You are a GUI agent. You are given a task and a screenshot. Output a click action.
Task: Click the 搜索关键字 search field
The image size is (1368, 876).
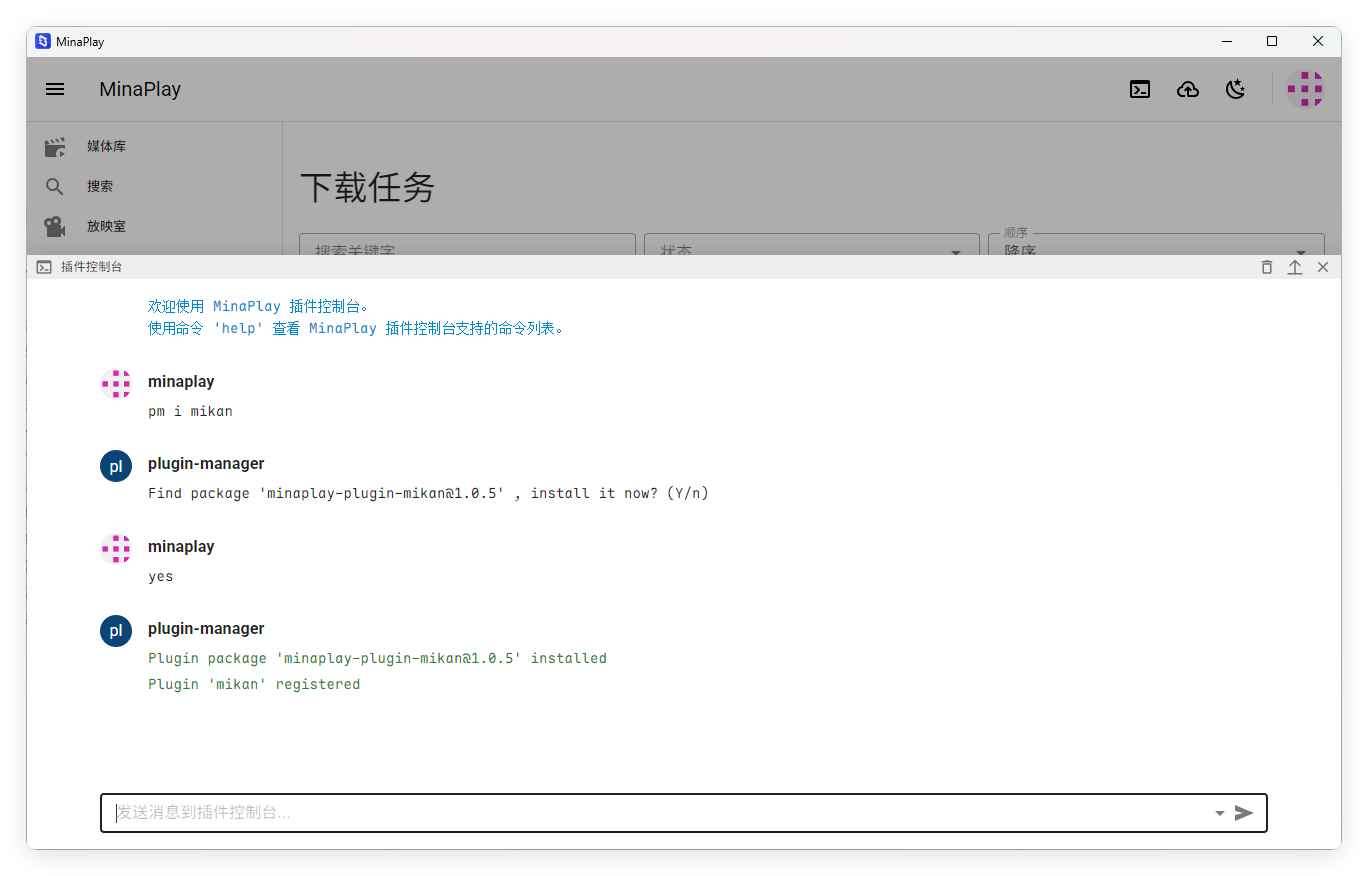tap(467, 249)
